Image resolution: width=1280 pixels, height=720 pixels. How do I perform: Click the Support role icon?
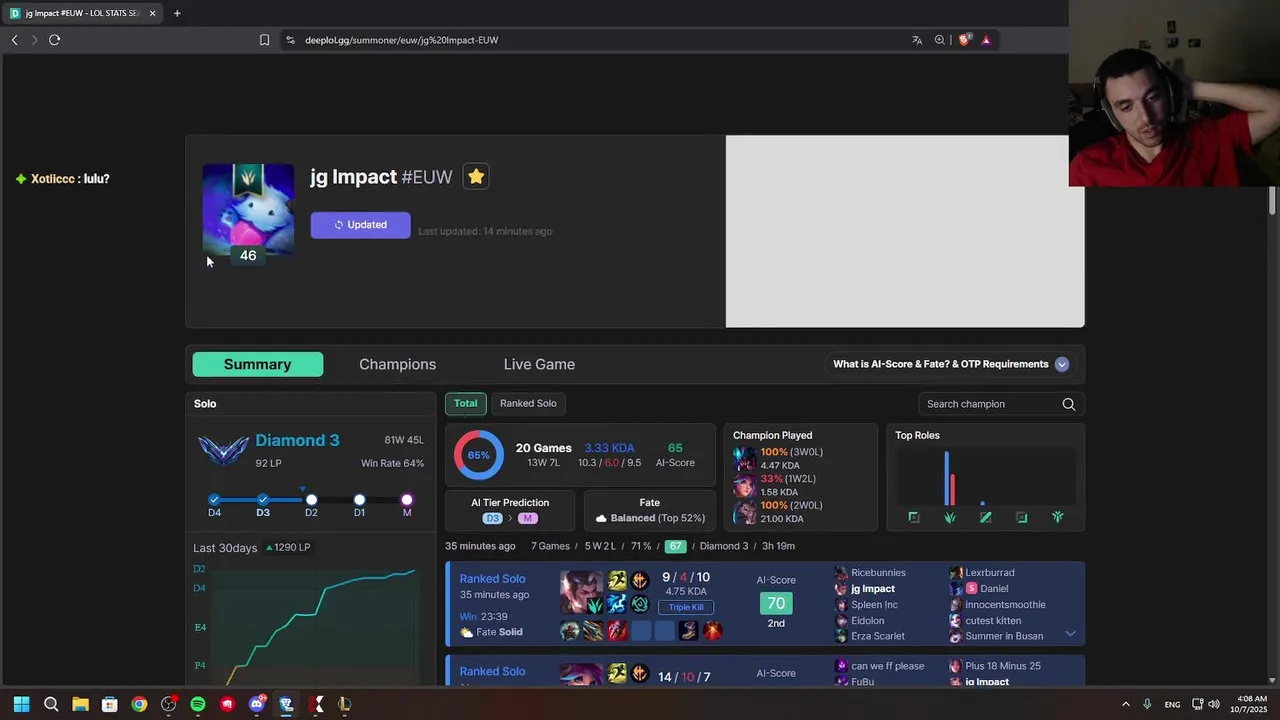(1057, 517)
